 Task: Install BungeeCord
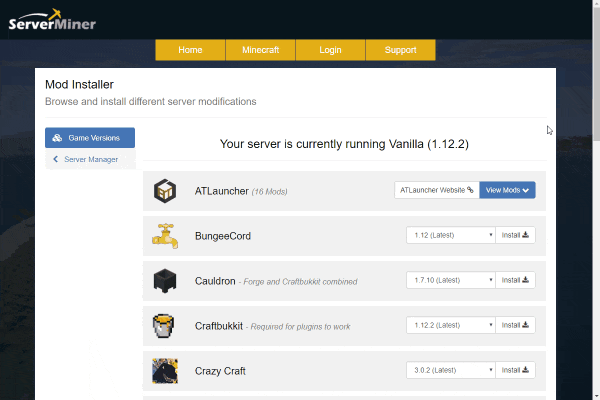tap(515, 235)
